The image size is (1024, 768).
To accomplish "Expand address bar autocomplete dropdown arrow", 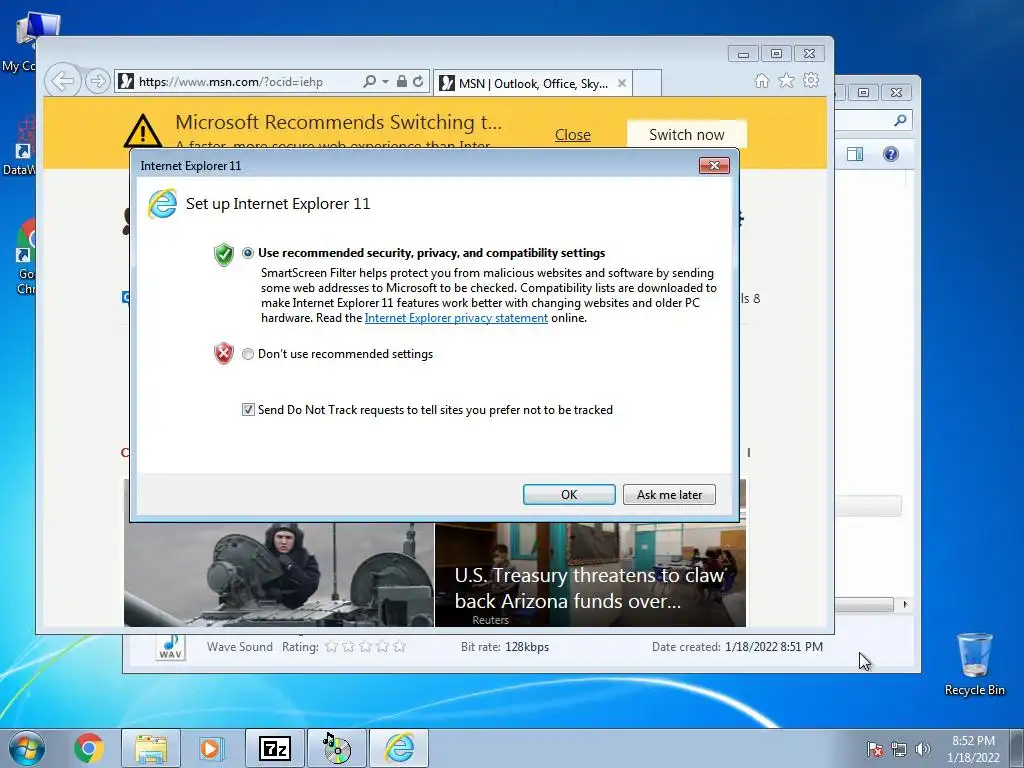I will coord(385,82).
